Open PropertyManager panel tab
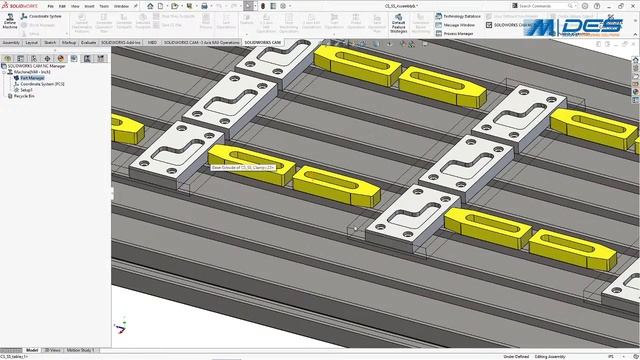 click(20, 59)
